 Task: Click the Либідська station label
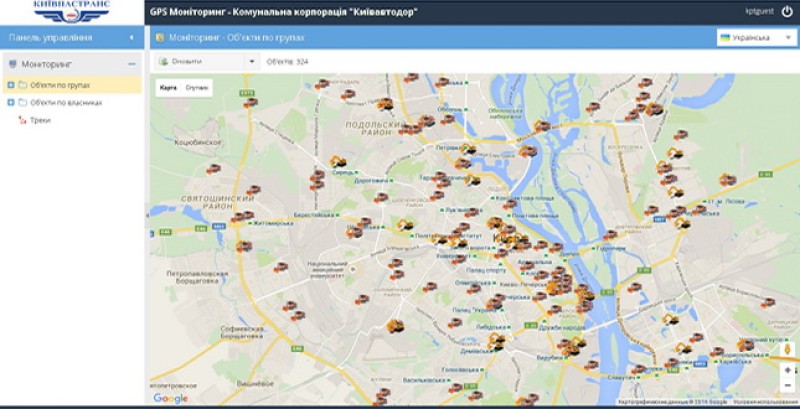pos(491,327)
